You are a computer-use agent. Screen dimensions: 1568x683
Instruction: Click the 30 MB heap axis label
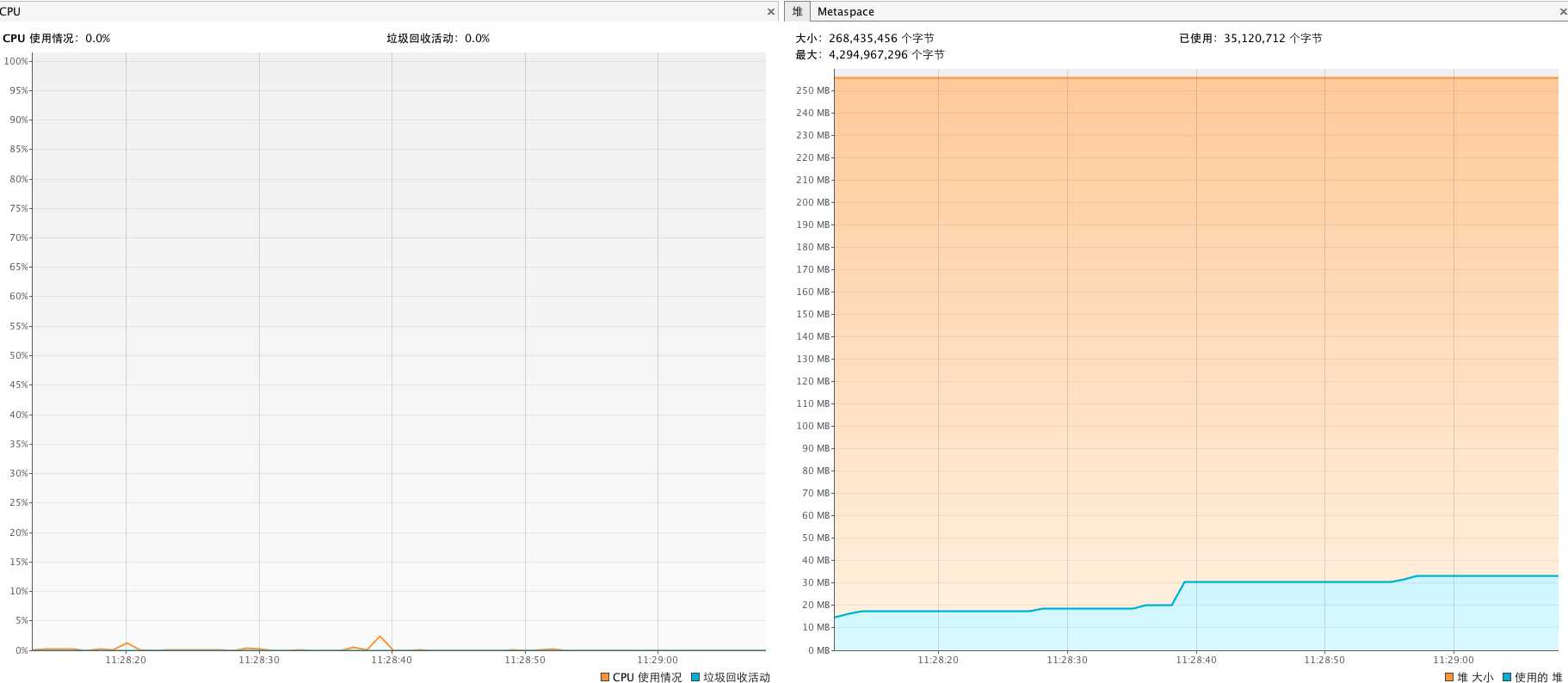[x=816, y=582]
